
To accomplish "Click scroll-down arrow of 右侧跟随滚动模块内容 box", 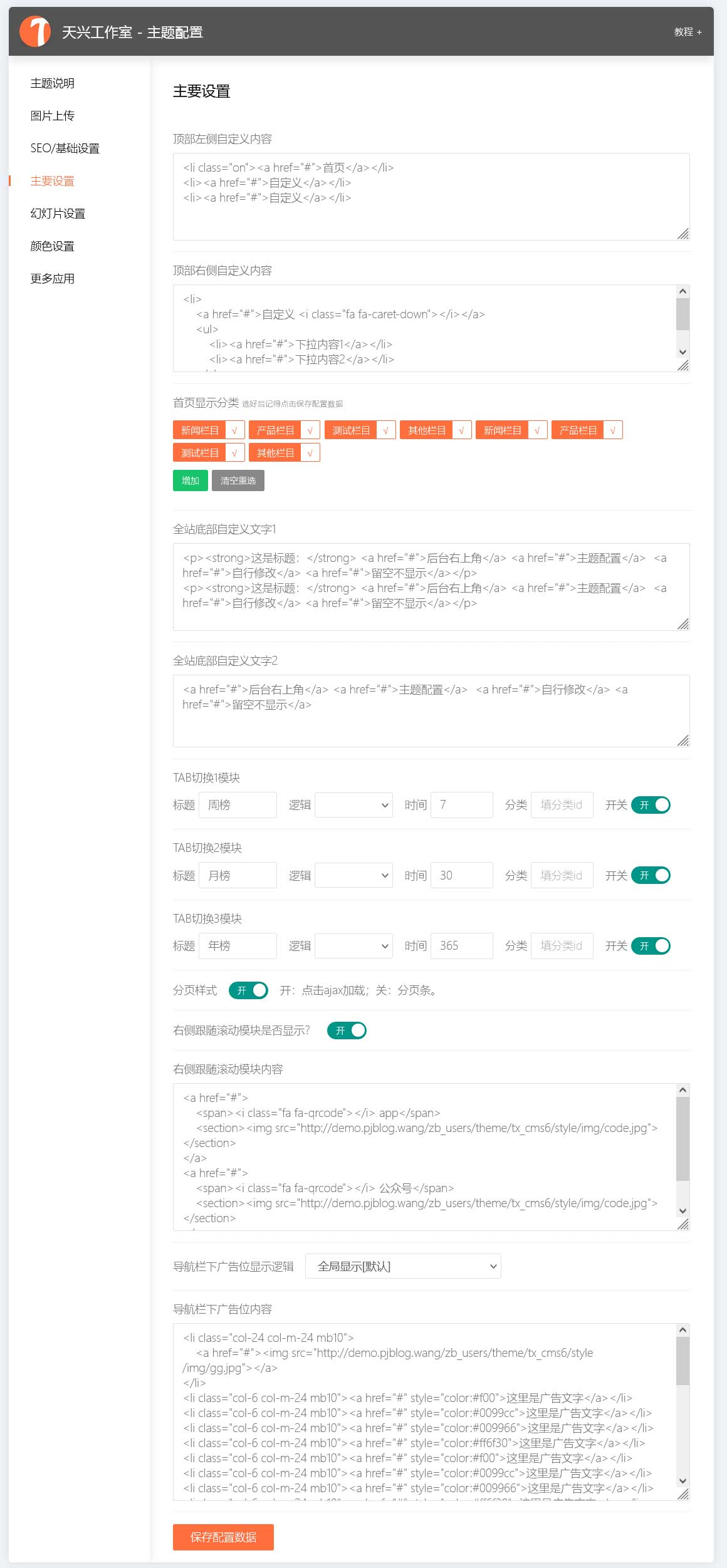I will tap(683, 1211).
